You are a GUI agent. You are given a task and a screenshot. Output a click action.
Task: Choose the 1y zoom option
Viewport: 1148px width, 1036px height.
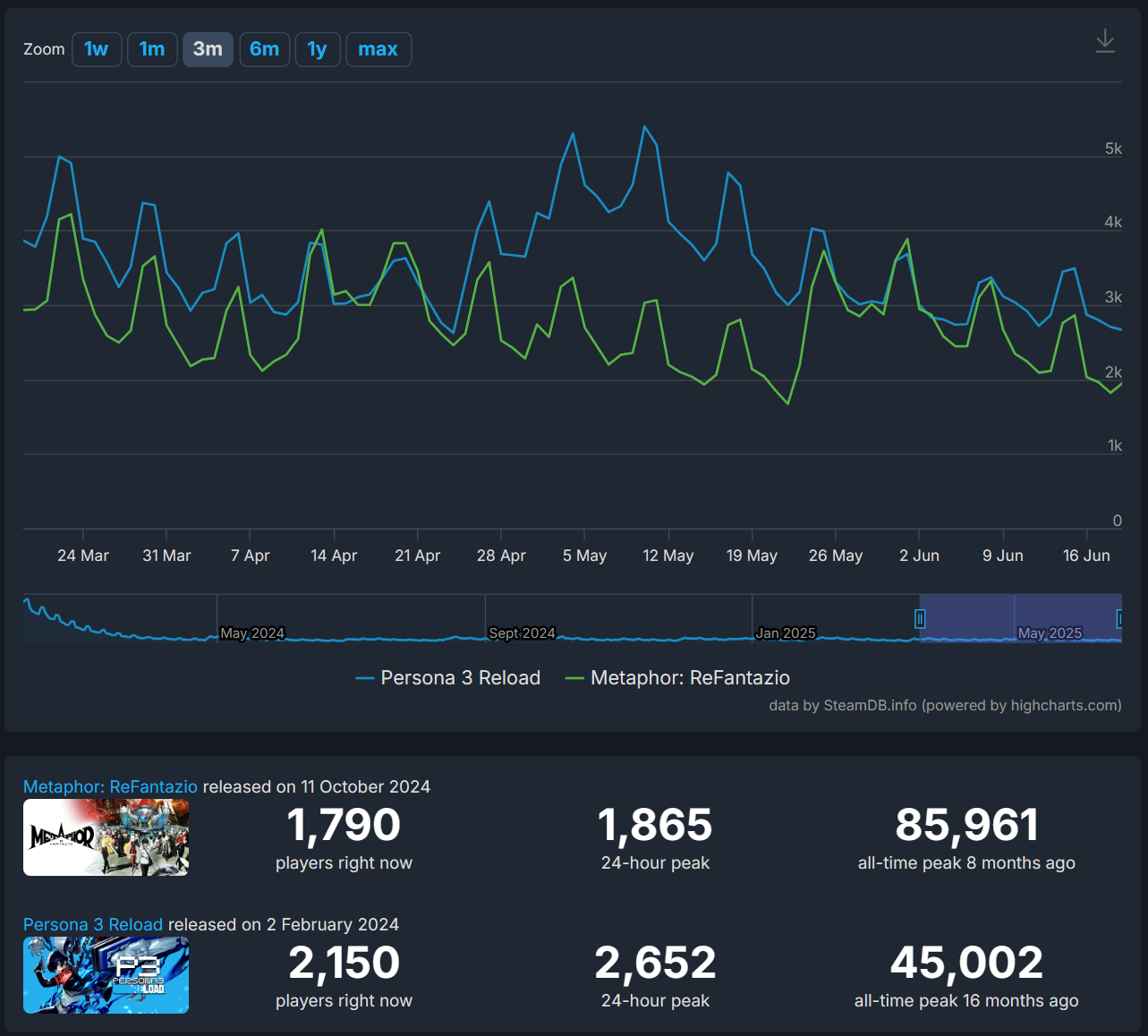coord(318,49)
